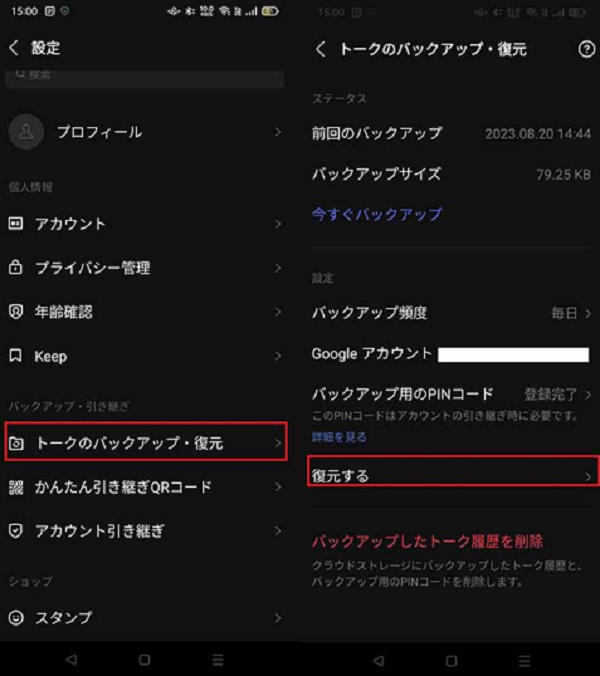Screen dimensions: 600x676
Task: Tap the left screen Android home button
Action: coord(145,660)
